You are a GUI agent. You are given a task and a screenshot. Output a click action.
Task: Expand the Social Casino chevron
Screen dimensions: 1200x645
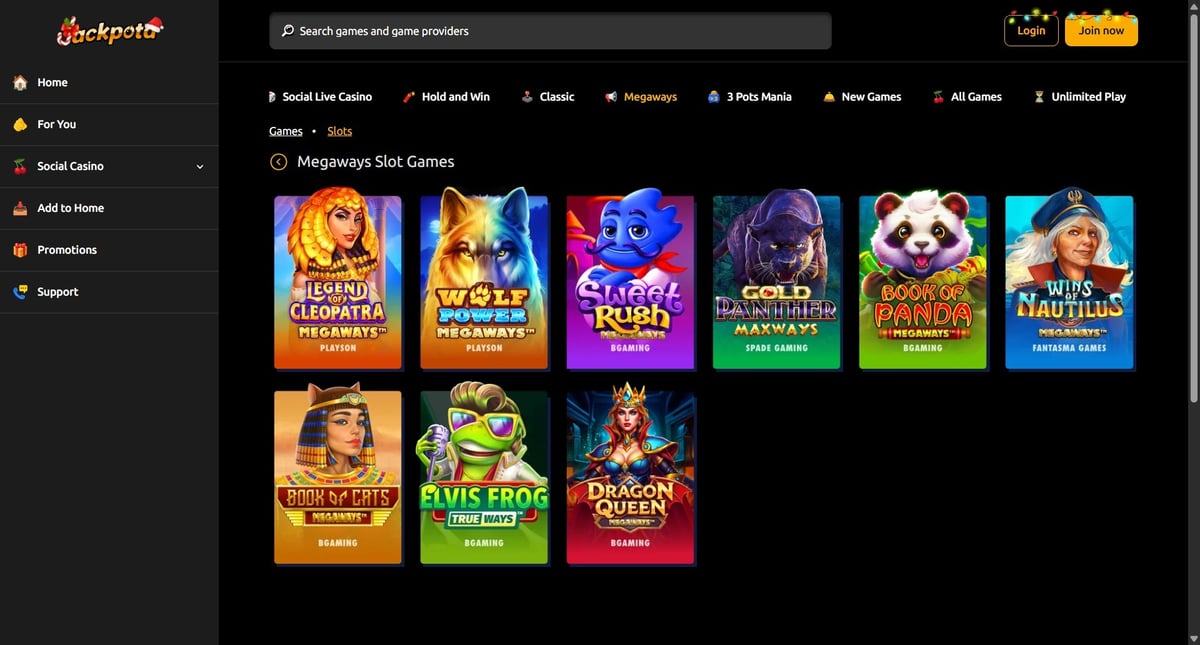(x=200, y=167)
